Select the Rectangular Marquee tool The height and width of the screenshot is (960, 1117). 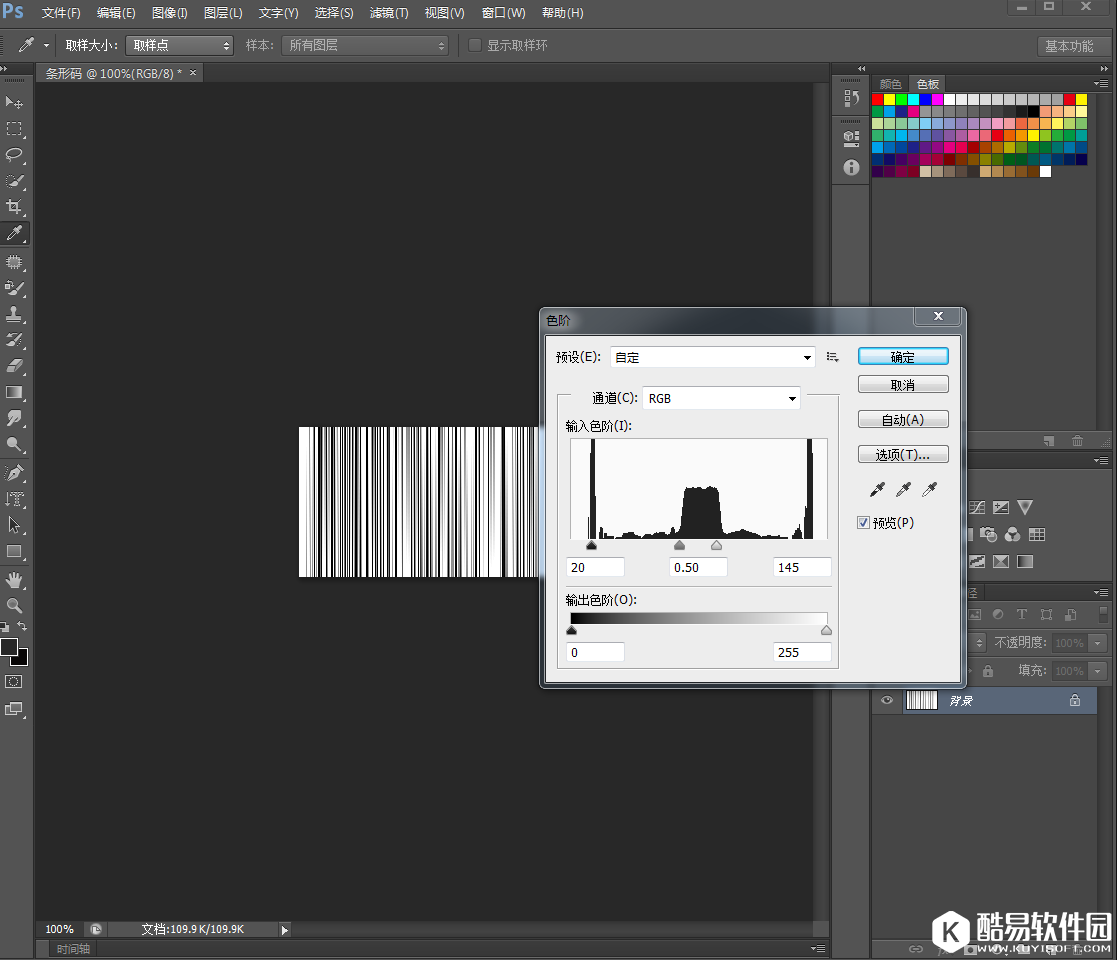(x=15, y=129)
